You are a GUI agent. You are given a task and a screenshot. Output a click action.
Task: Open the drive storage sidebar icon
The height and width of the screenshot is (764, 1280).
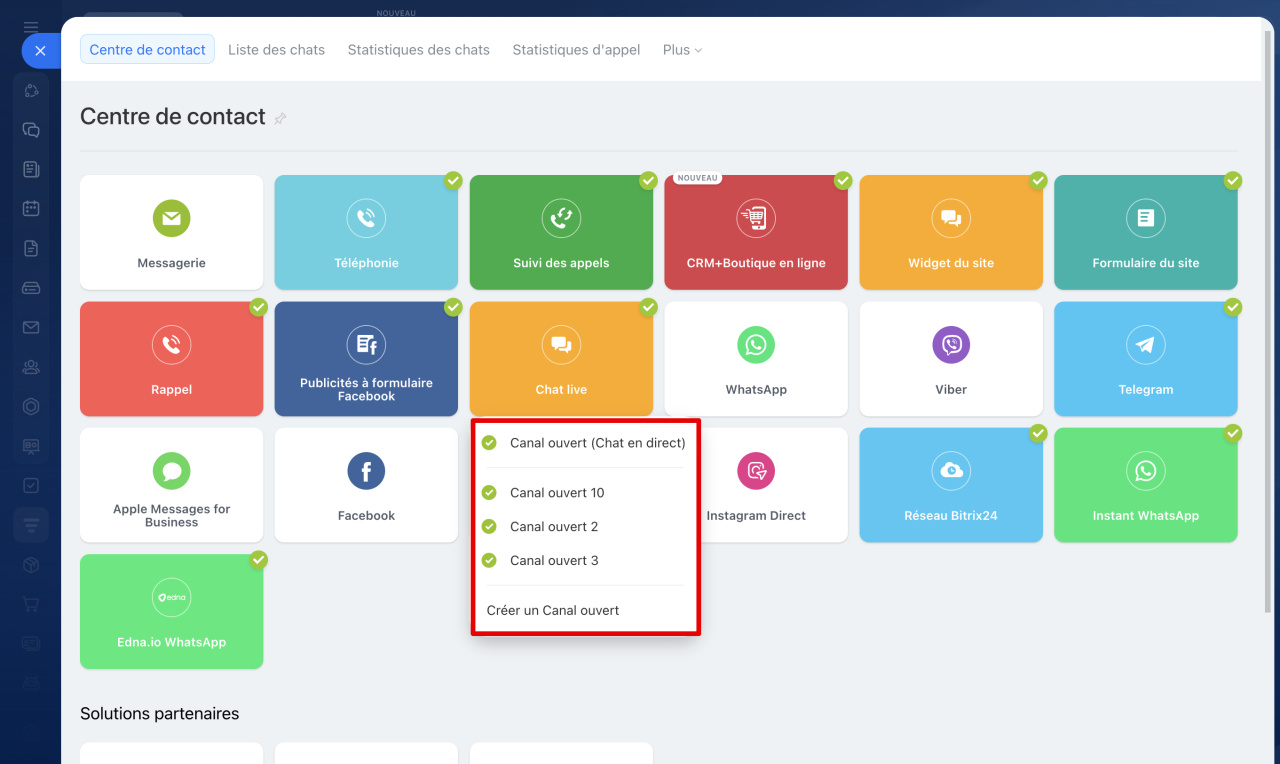(x=31, y=288)
